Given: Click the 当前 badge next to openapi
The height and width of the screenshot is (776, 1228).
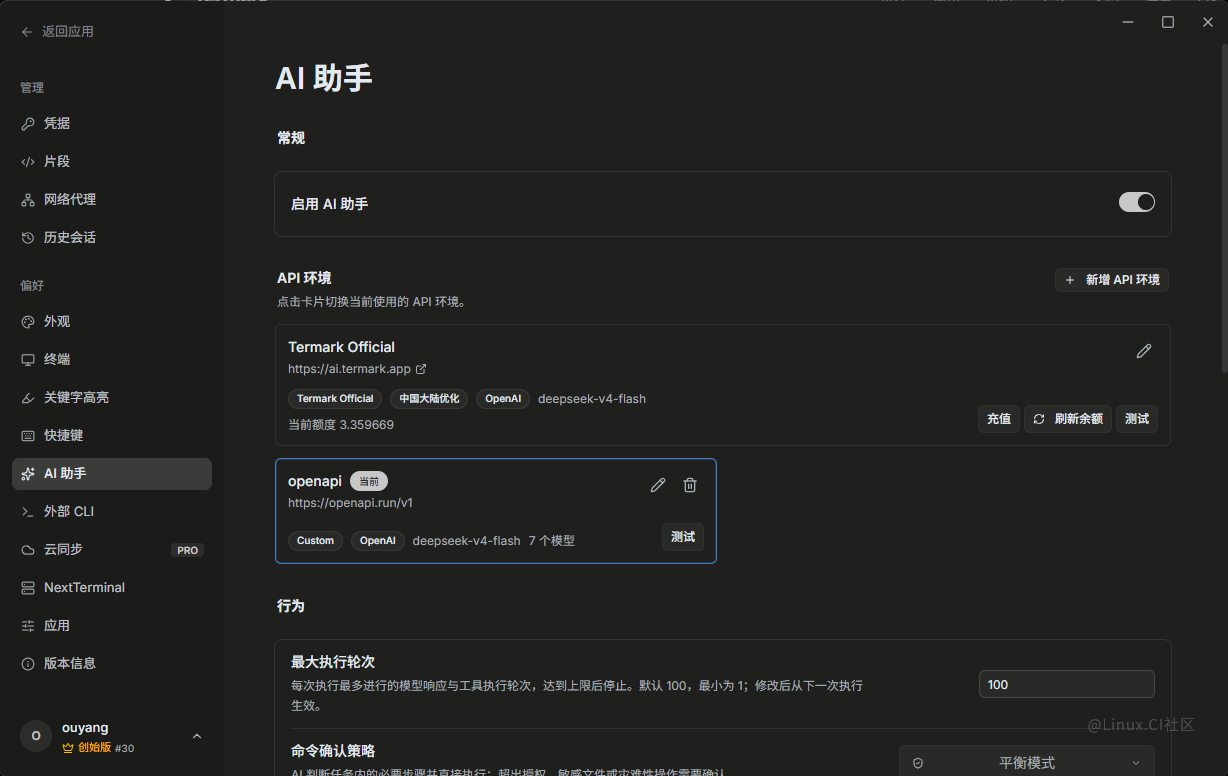Looking at the screenshot, I should (x=369, y=482).
